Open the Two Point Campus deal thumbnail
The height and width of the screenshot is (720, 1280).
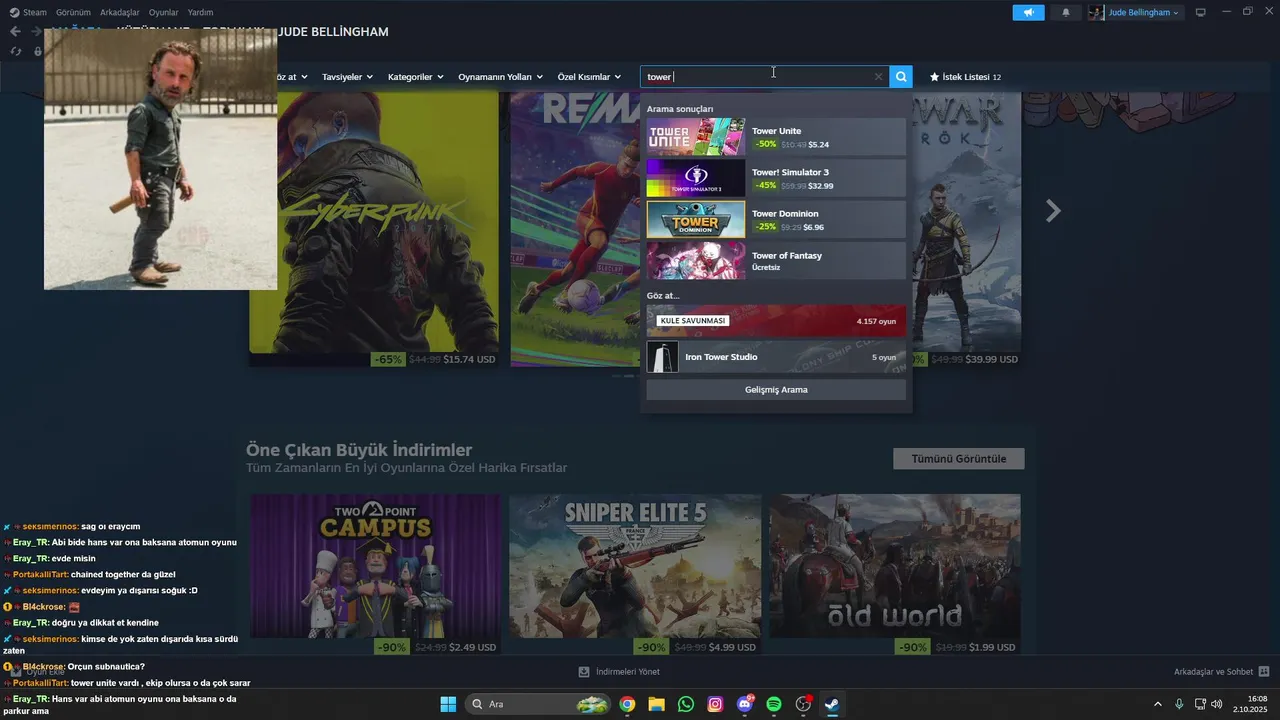375,566
